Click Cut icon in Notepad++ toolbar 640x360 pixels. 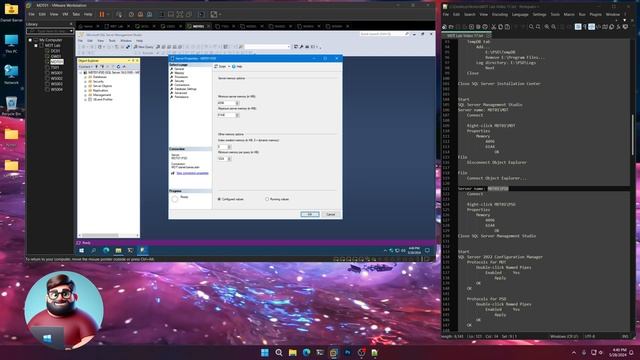[x=493, y=27]
